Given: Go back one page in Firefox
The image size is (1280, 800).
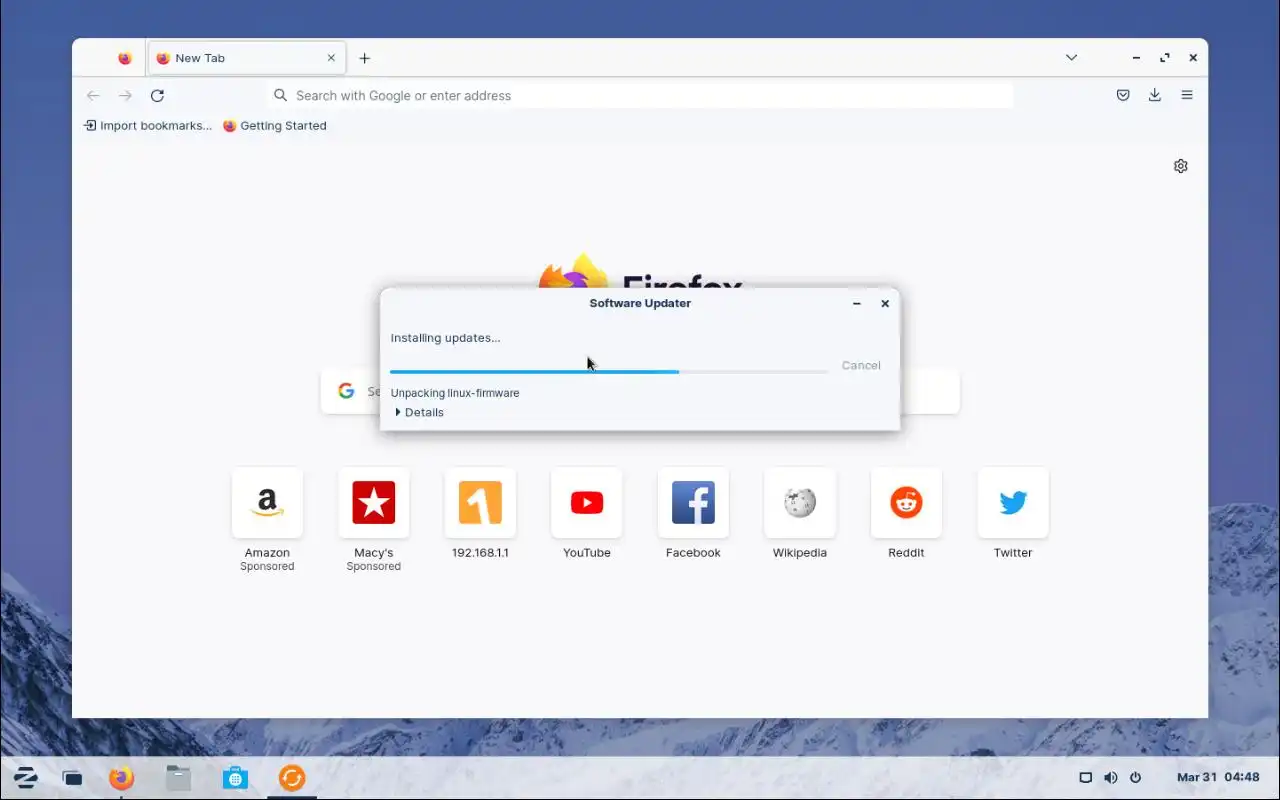Looking at the screenshot, I should (x=93, y=96).
